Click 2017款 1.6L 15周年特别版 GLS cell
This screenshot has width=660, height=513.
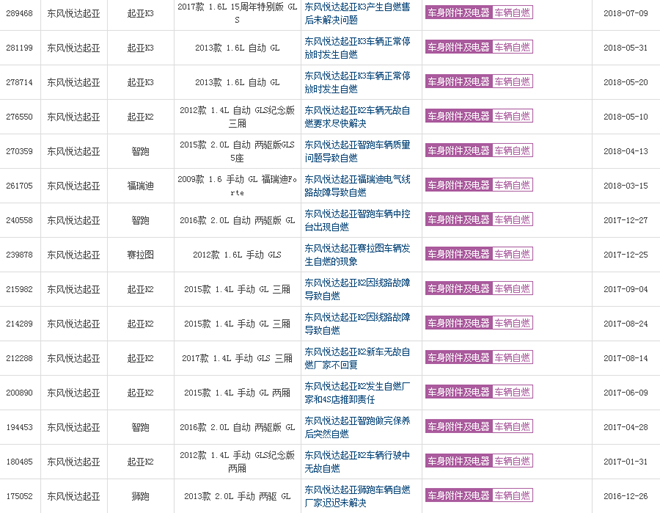[237, 13]
